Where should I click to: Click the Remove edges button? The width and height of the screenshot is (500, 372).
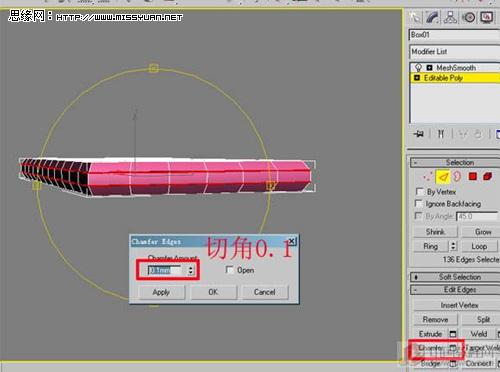(435, 319)
